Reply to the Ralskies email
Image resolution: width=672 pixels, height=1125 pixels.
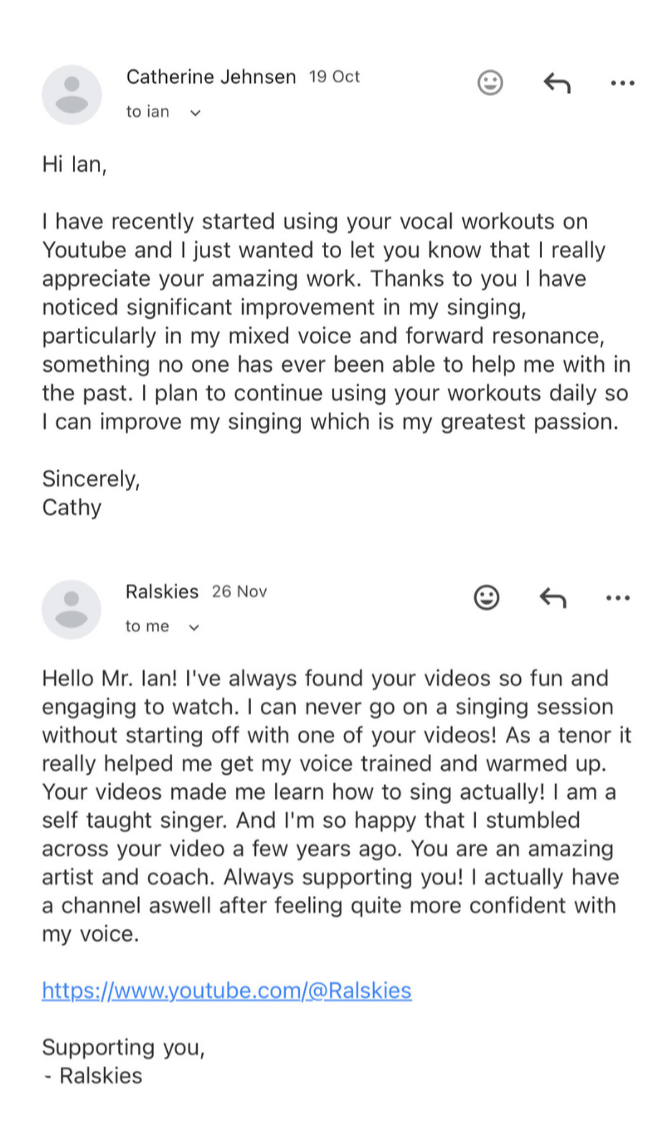coord(553,598)
